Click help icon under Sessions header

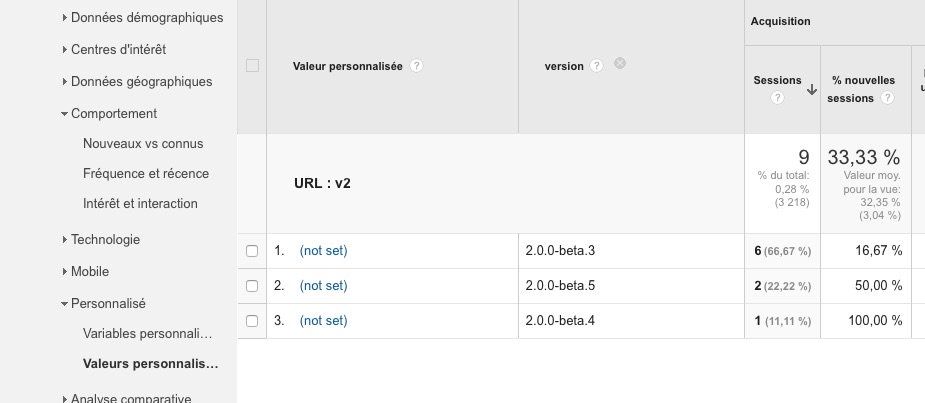(x=777, y=98)
